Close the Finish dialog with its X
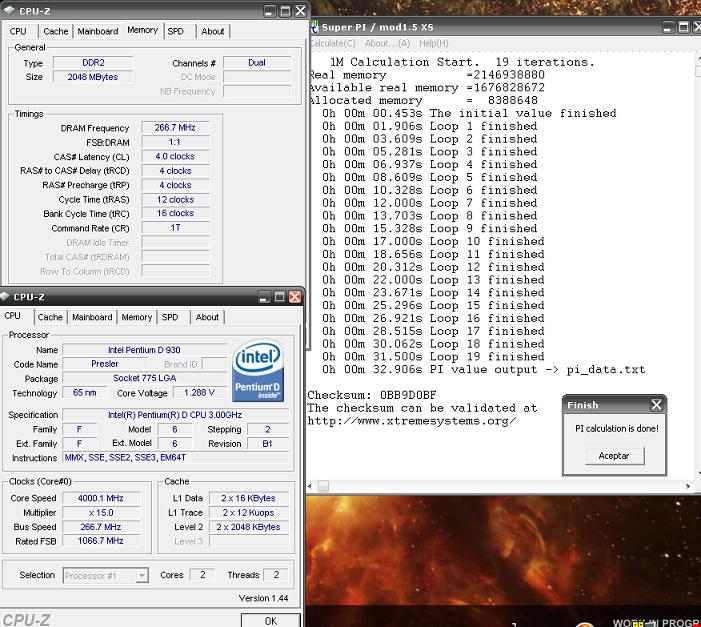The height and width of the screenshot is (627, 701). 656,405
